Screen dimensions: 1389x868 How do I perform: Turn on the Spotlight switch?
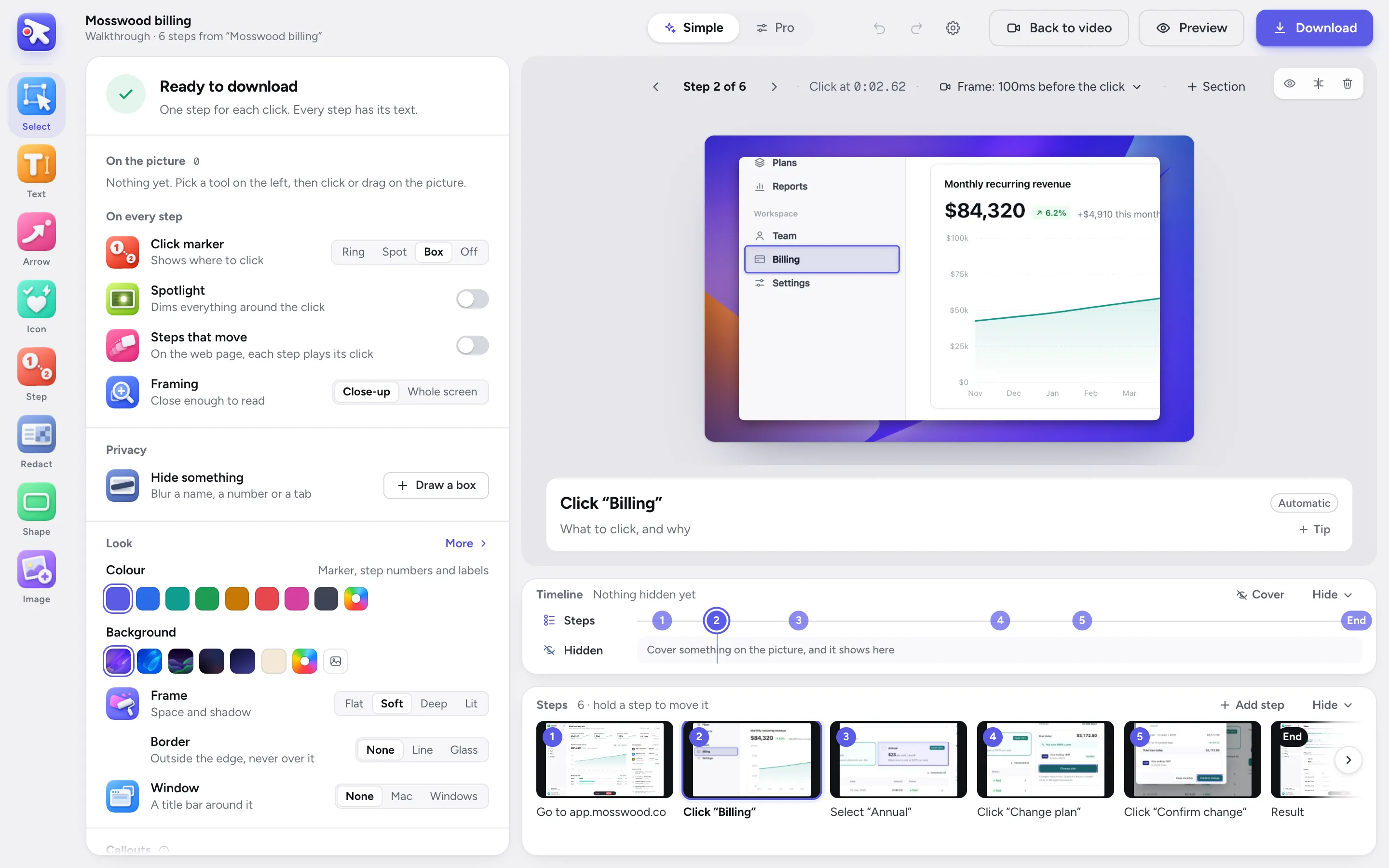(472, 298)
